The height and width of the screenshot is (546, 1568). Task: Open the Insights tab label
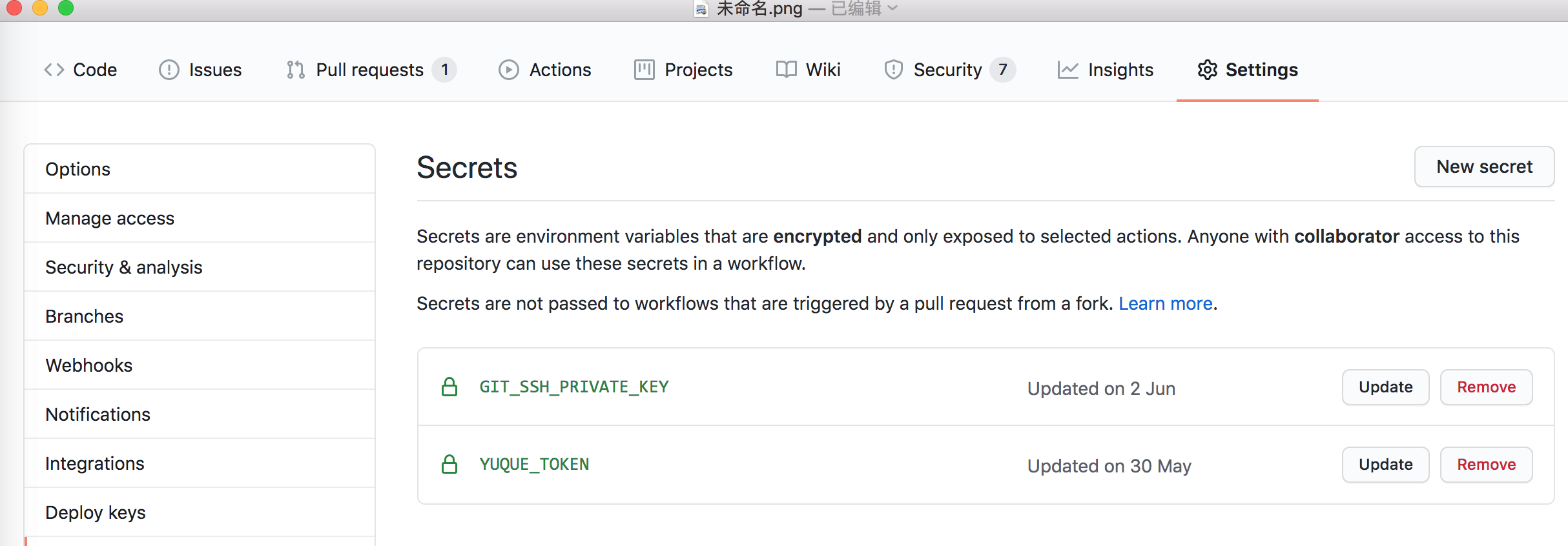coord(1120,70)
